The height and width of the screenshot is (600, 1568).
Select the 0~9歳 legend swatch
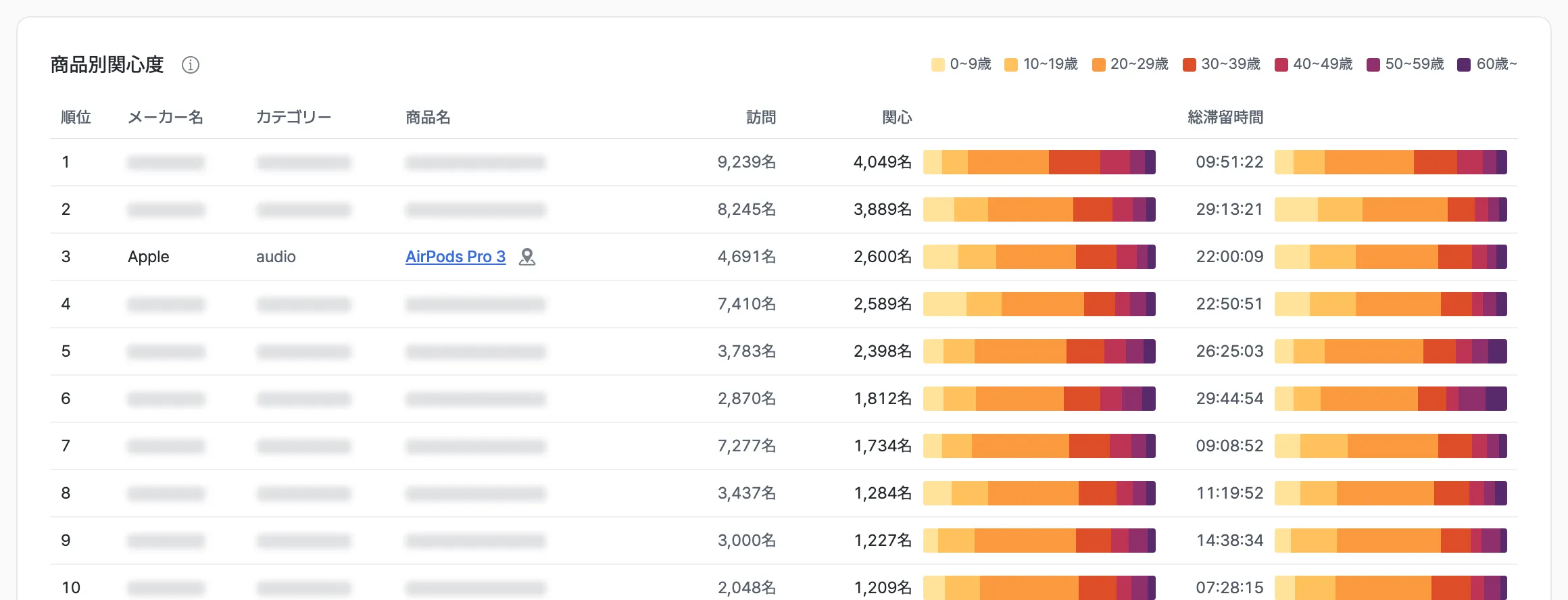pyautogui.click(x=937, y=65)
